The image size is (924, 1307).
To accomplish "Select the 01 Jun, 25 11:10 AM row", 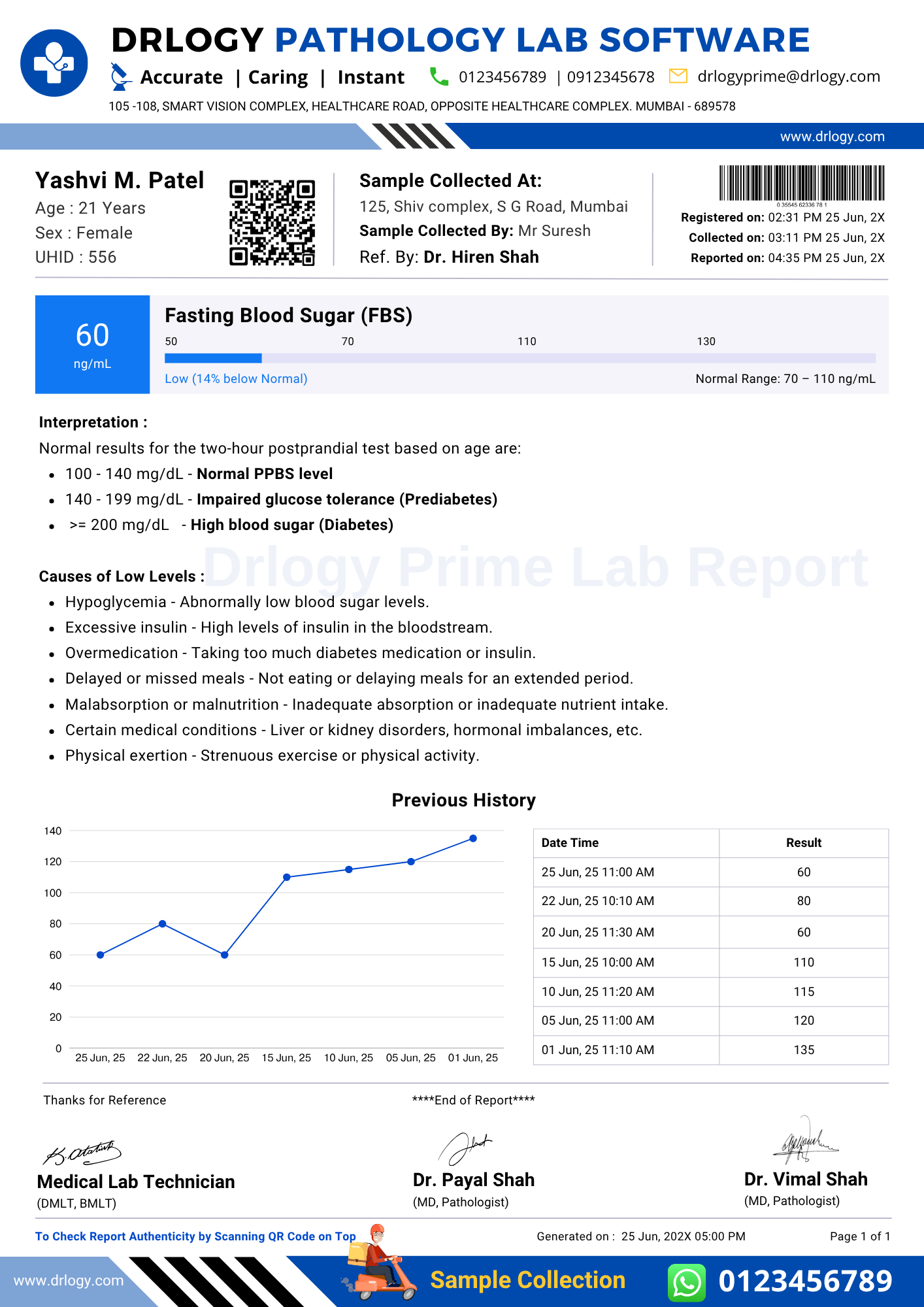I will 711,1050.
